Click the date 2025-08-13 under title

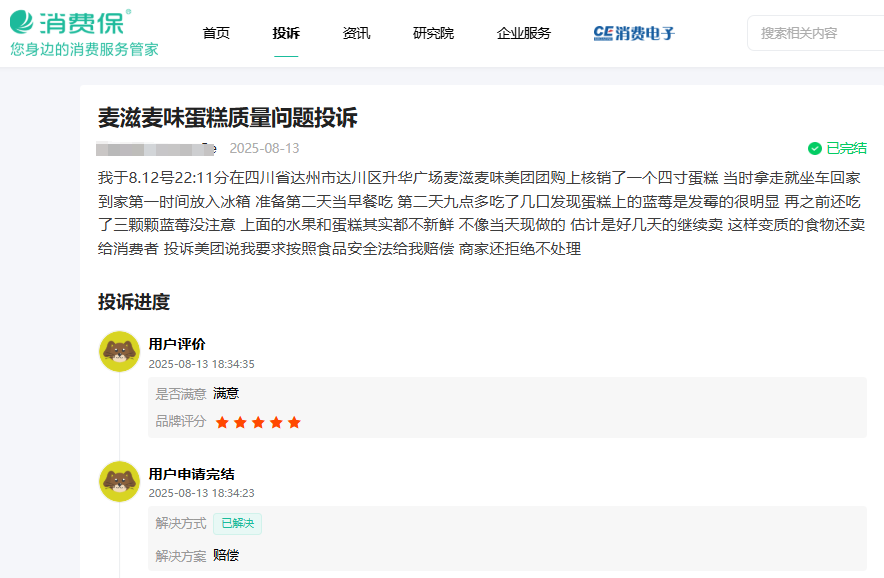coord(264,148)
